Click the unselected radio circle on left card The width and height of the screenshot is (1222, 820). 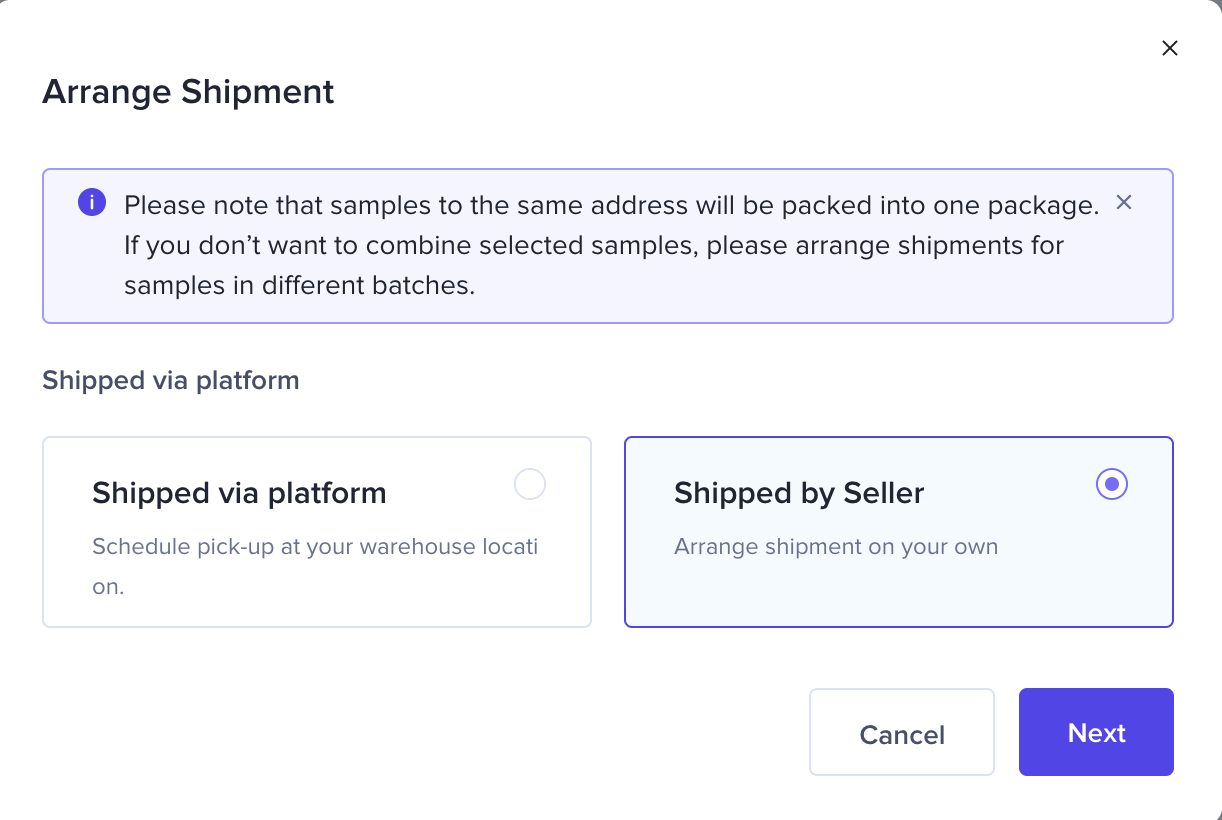coord(530,484)
